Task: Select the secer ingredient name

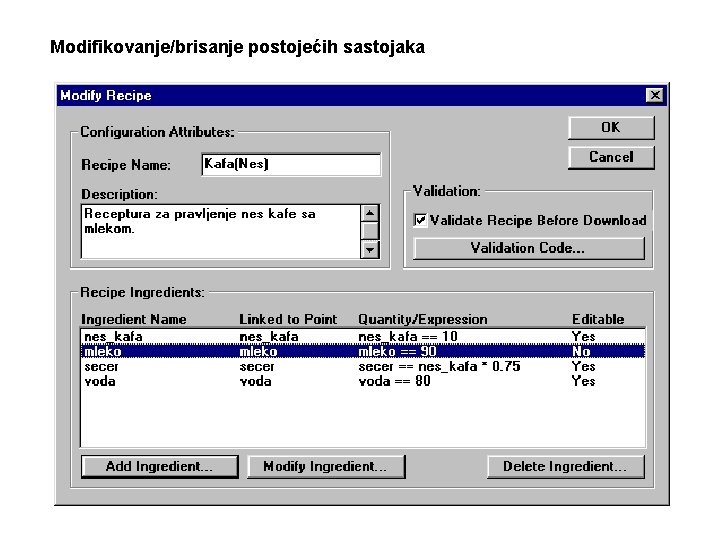Action: [x=101, y=367]
